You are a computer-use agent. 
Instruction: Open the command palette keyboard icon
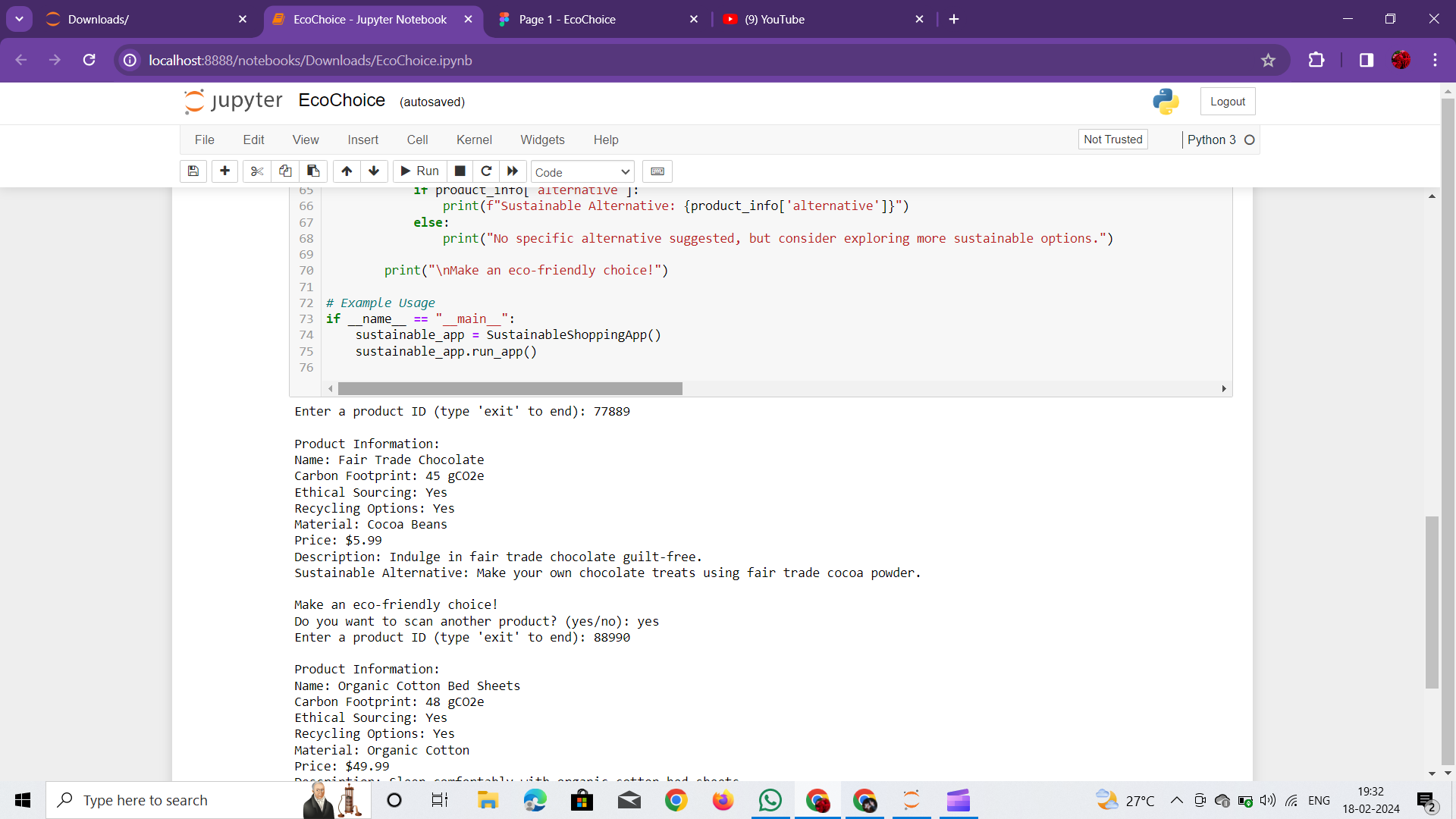coord(657,171)
